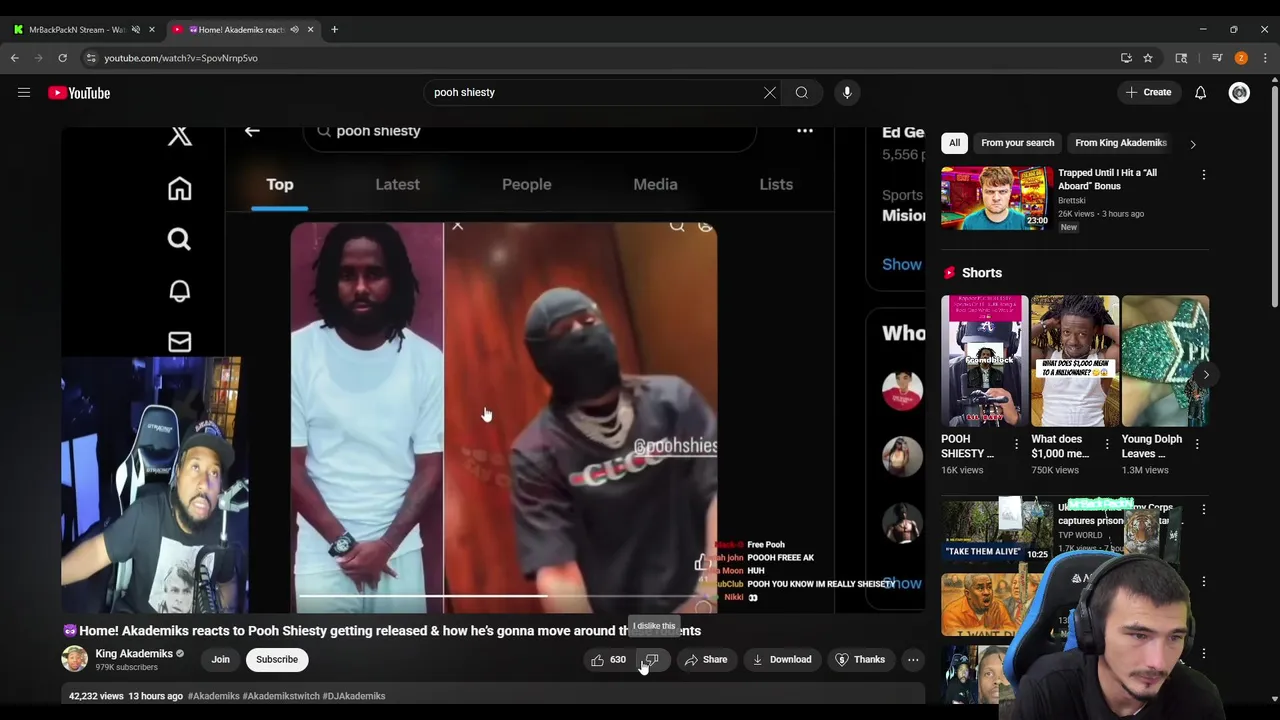Open options for Trapped Until I Hit video
The width and height of the screenshot is (1280, 720).
pos(1204,175)
